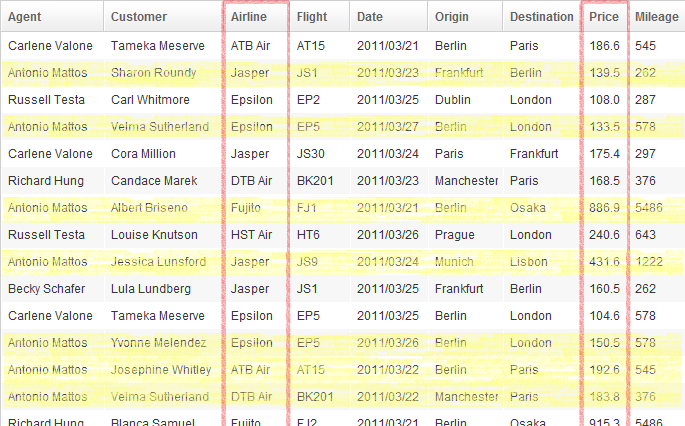
Task: Click the Flight column header
Action: click(320, 17)
